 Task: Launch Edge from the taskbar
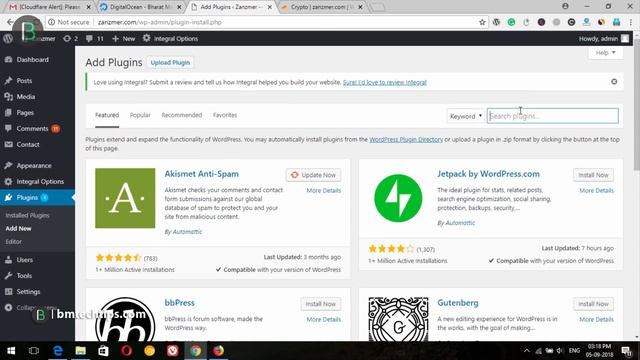point(58,351)
